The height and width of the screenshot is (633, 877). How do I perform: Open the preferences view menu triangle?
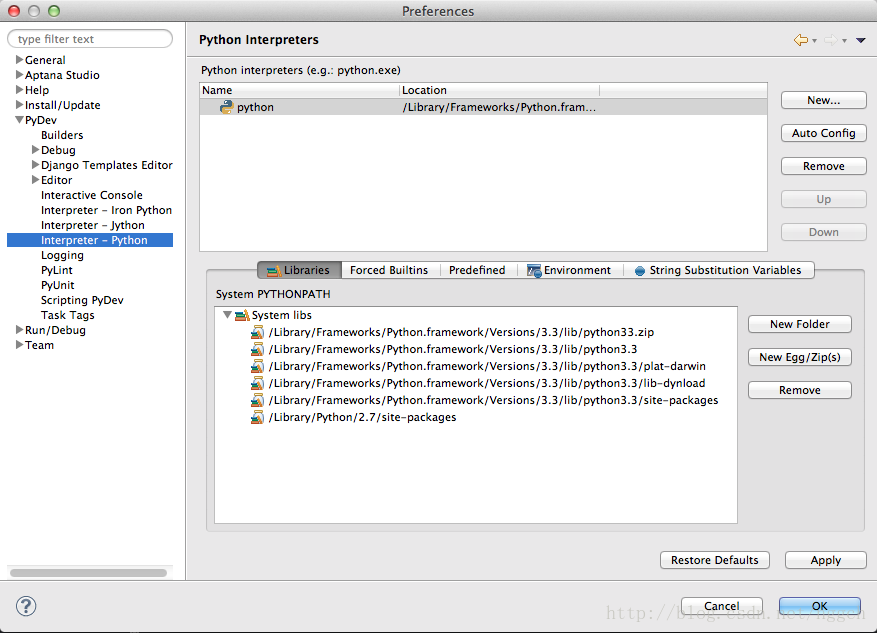coord(861,40)
